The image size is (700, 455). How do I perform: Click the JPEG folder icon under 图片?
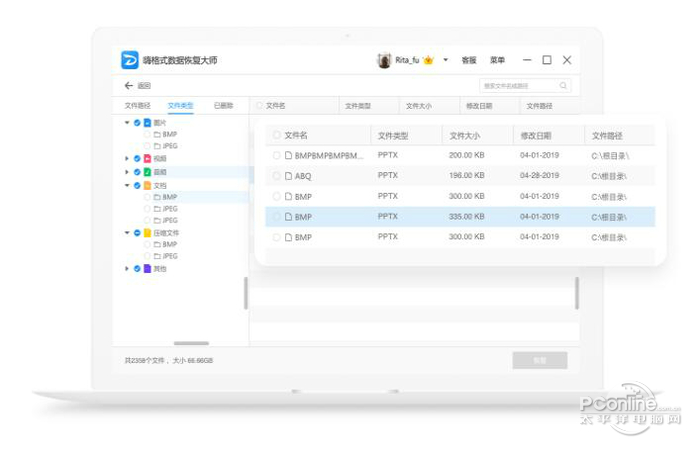157,146
